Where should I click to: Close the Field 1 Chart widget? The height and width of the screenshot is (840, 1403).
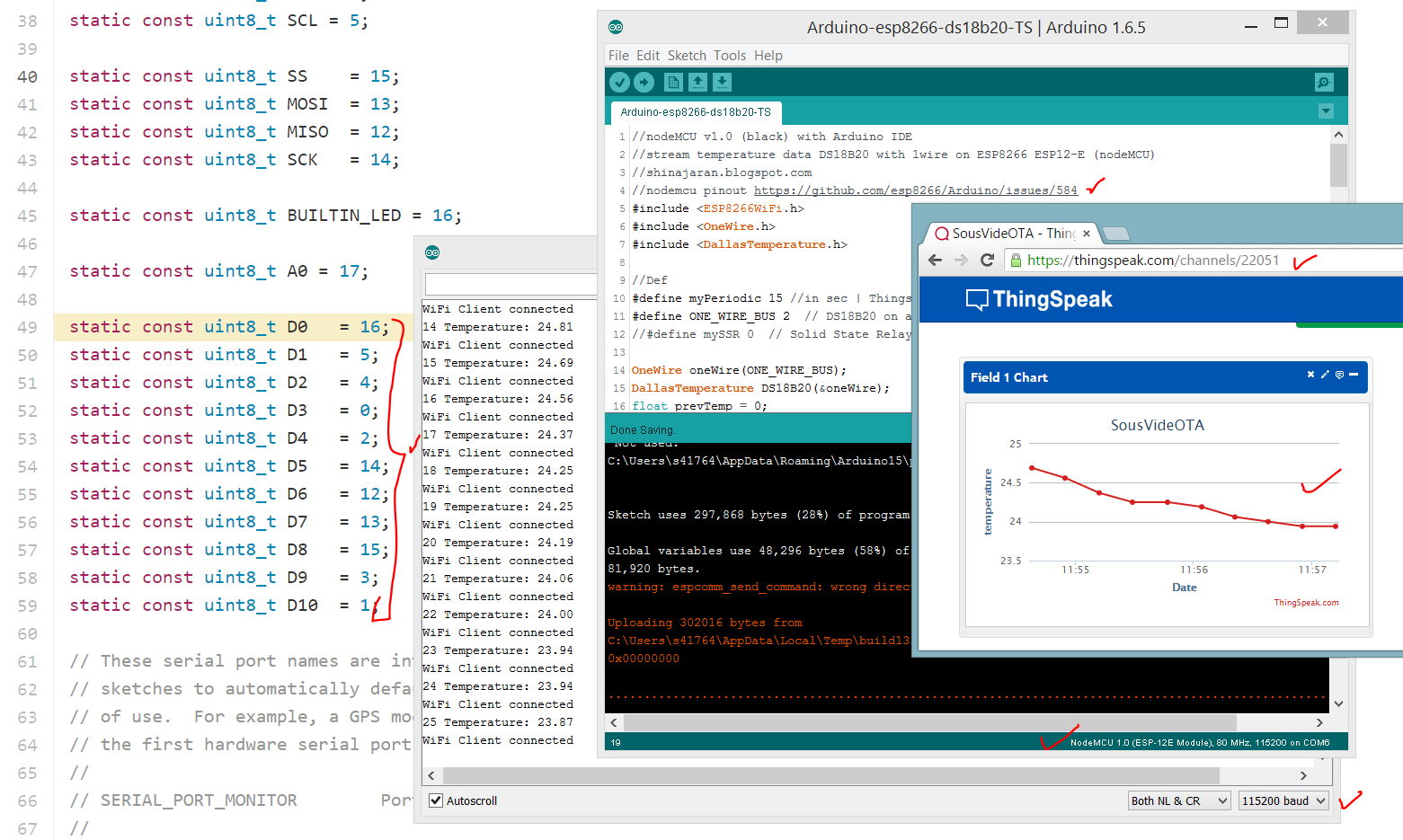pyautogui.click(x=1310, y=375)
